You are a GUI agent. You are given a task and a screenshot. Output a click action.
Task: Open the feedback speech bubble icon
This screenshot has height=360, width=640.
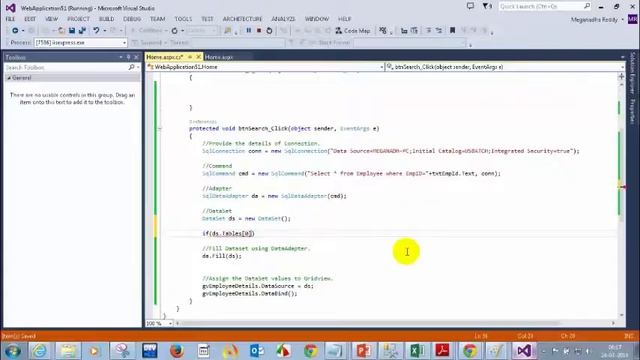[470, 6]
